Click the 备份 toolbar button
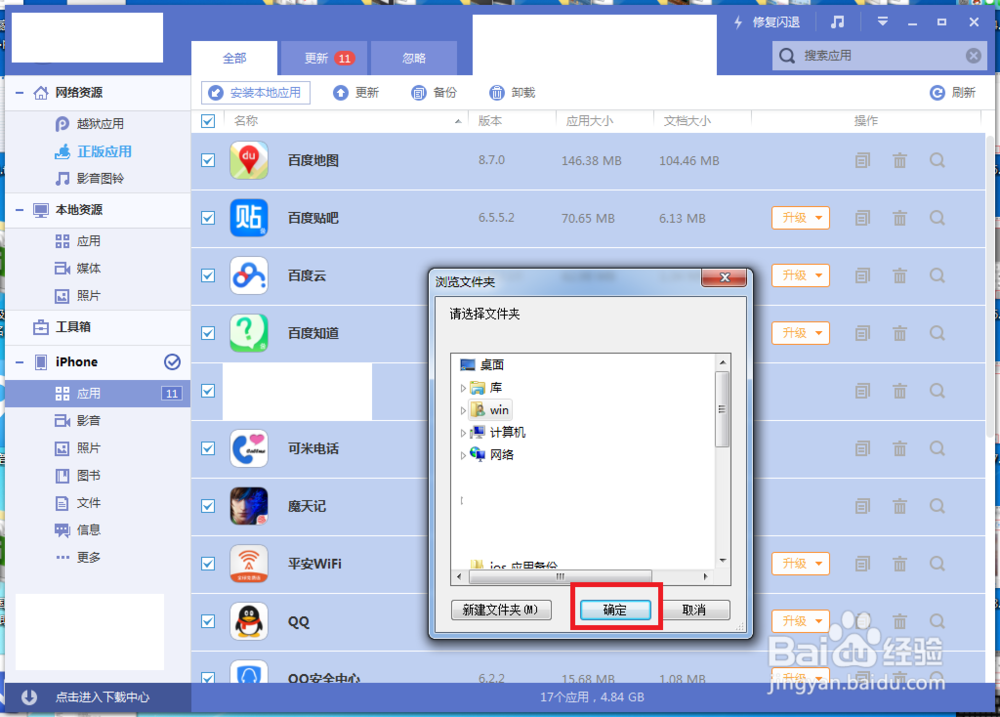This screenshot has width=1000, height=717. pyautogui.click(x=434, y=92)
